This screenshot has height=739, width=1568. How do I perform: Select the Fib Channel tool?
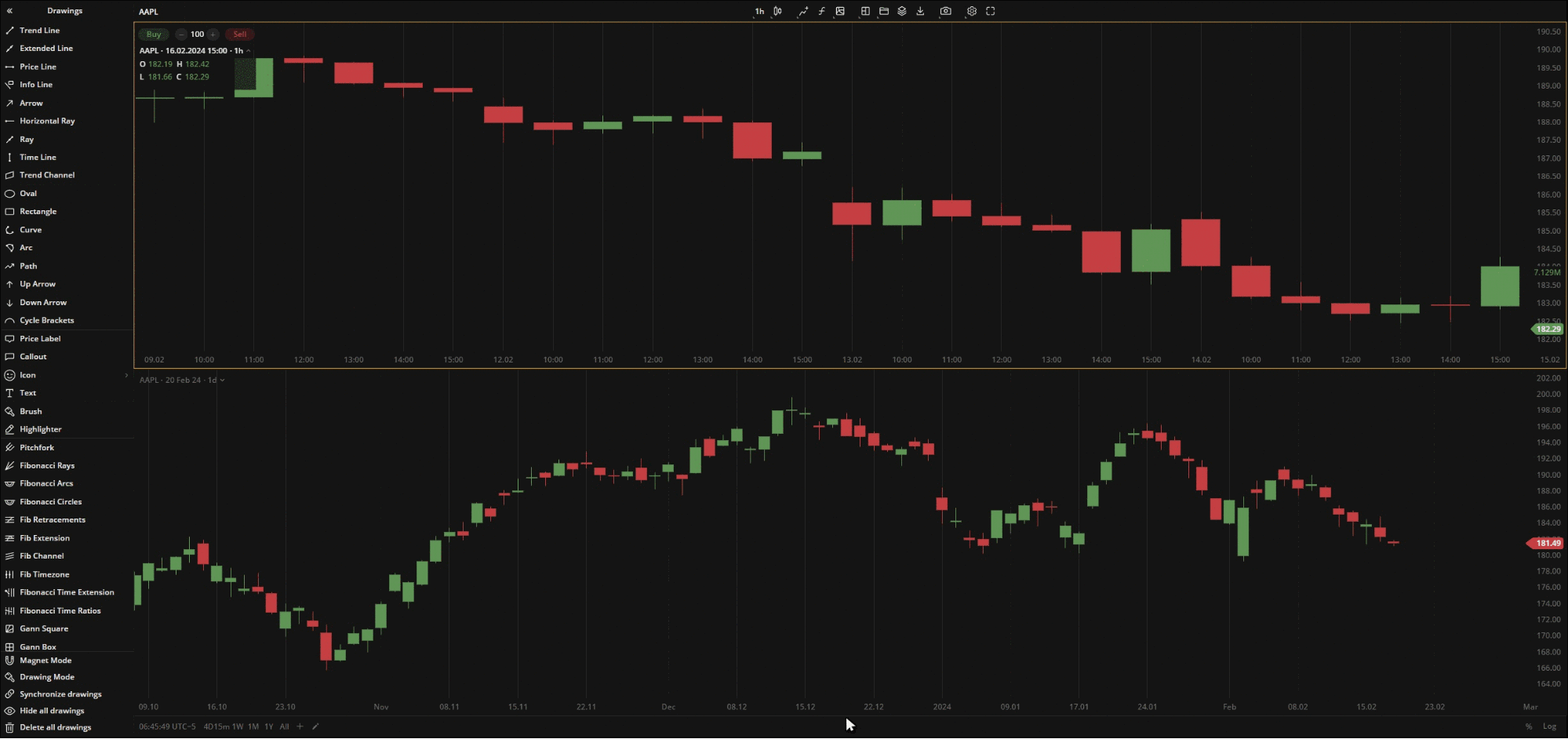[x=42, y=556]
